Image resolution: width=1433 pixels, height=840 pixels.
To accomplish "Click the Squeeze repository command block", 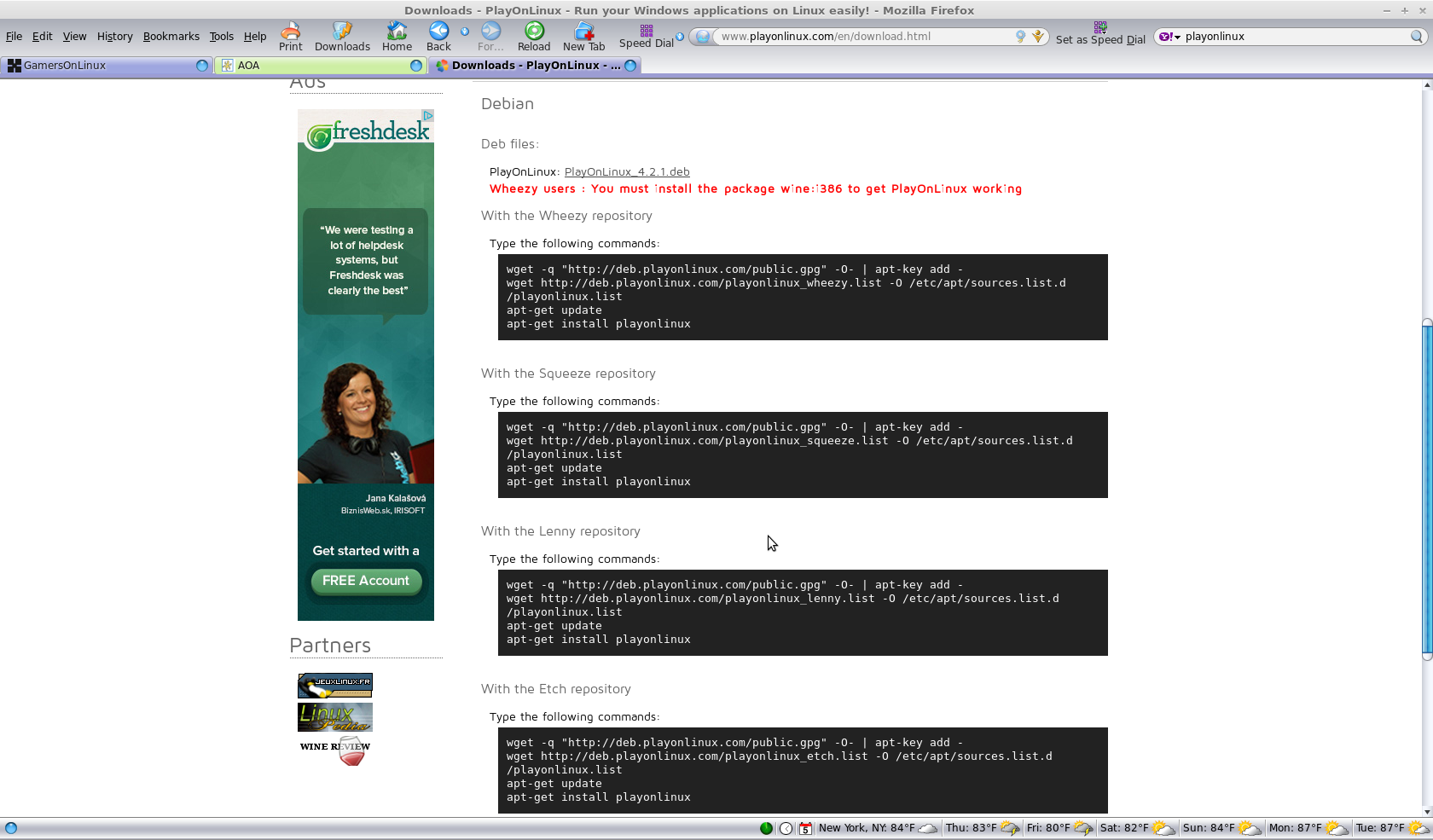I will click(803, 455).
